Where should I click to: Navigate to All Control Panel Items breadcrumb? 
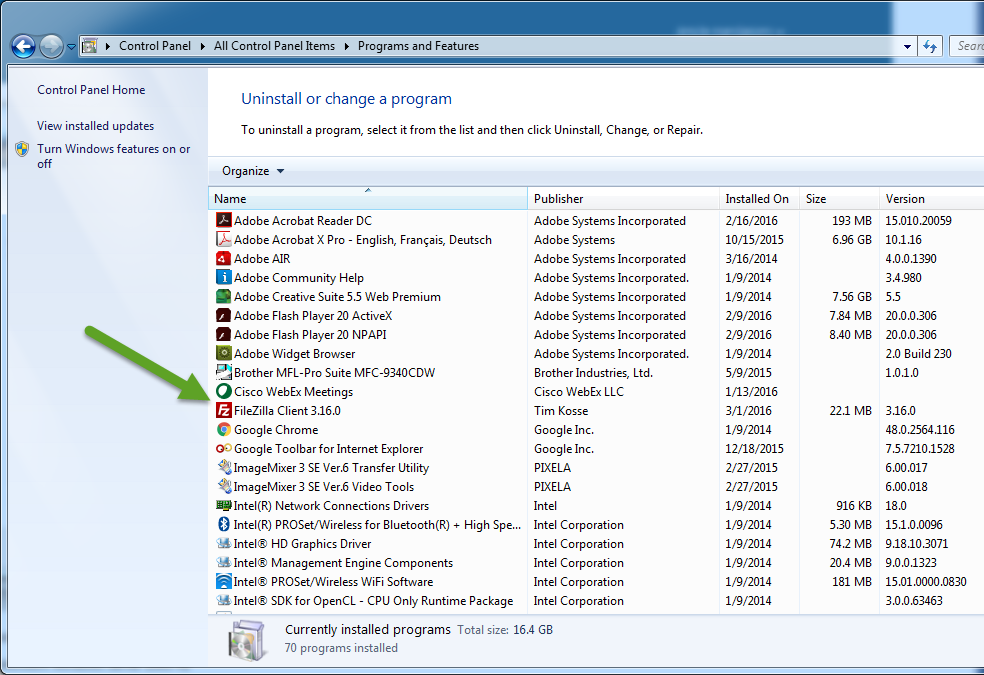[274, 46]
